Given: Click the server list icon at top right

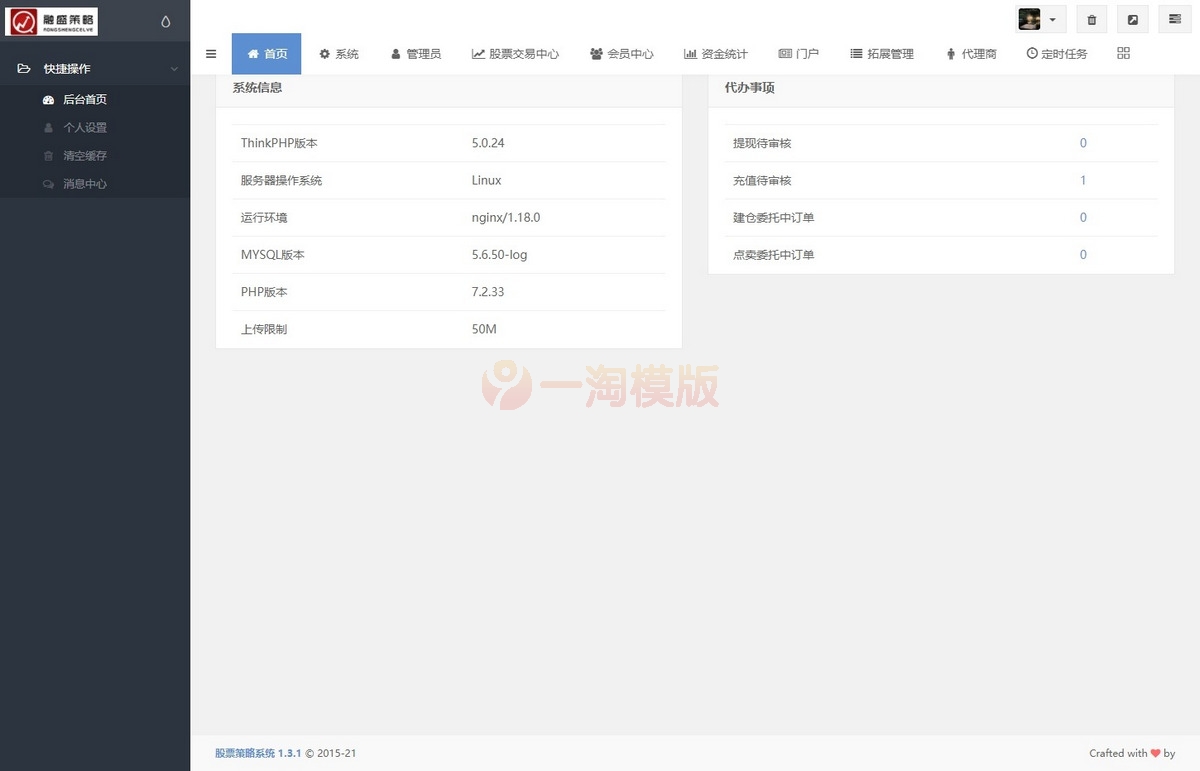Looking at the screenshot, I should click(1174, 19).
